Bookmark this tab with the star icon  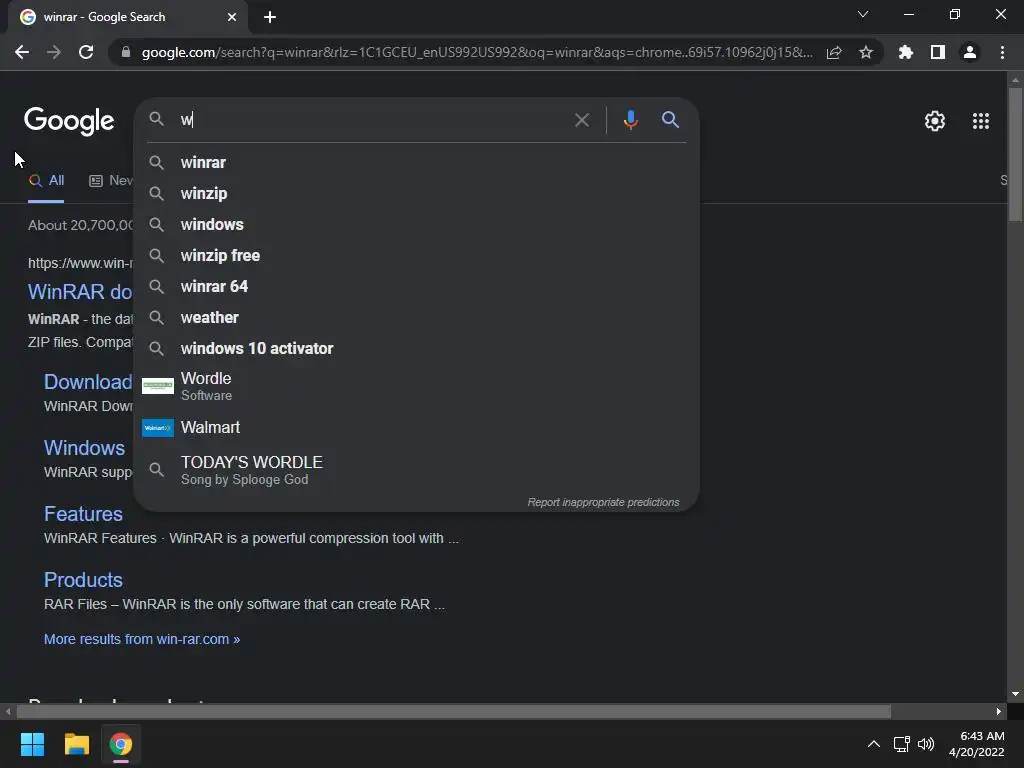[866, 52]
